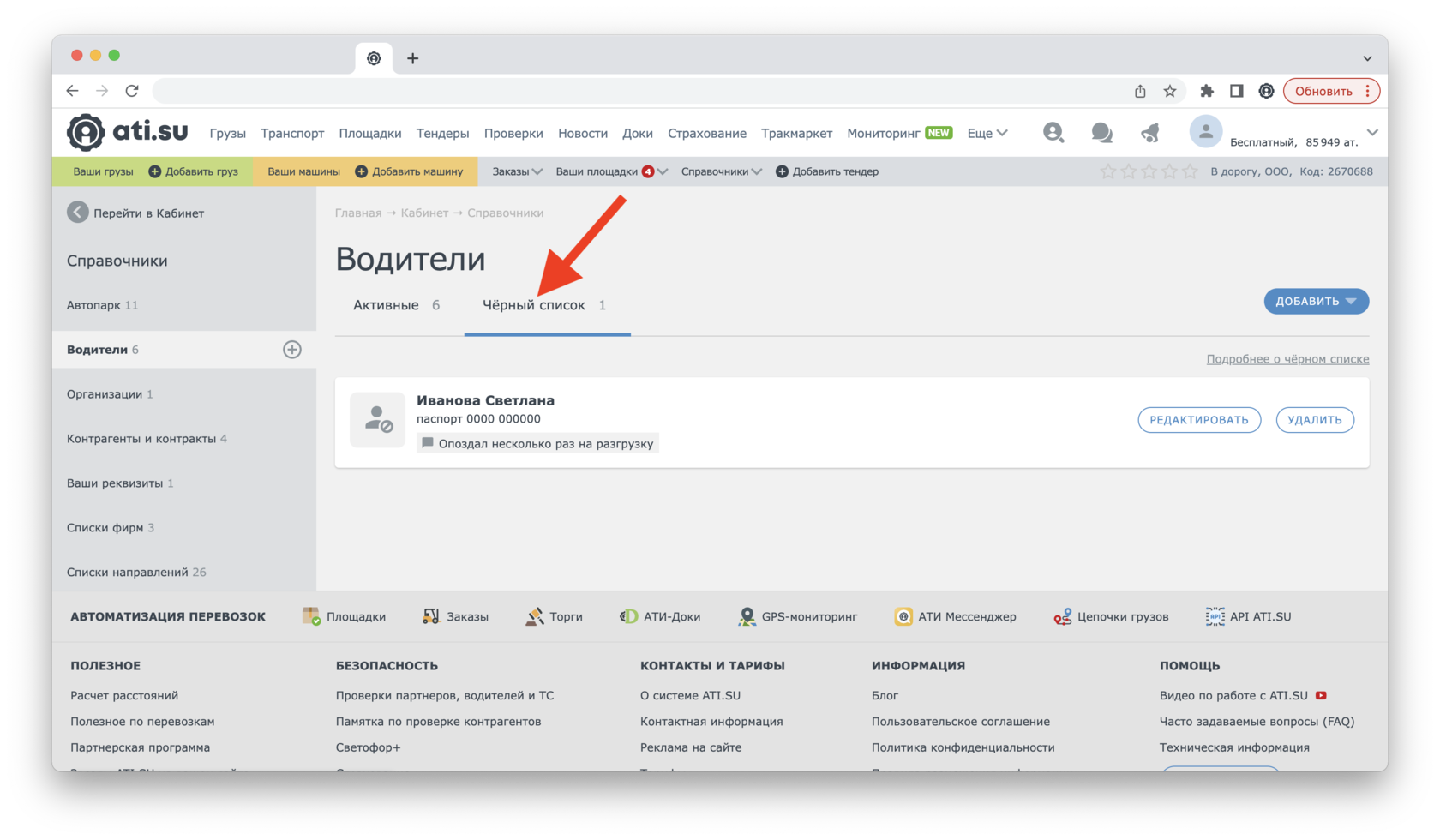Click the share icon in address bar
Image resolution: width=1440 pixels, height=840 pixels.
coord(1140,91)
